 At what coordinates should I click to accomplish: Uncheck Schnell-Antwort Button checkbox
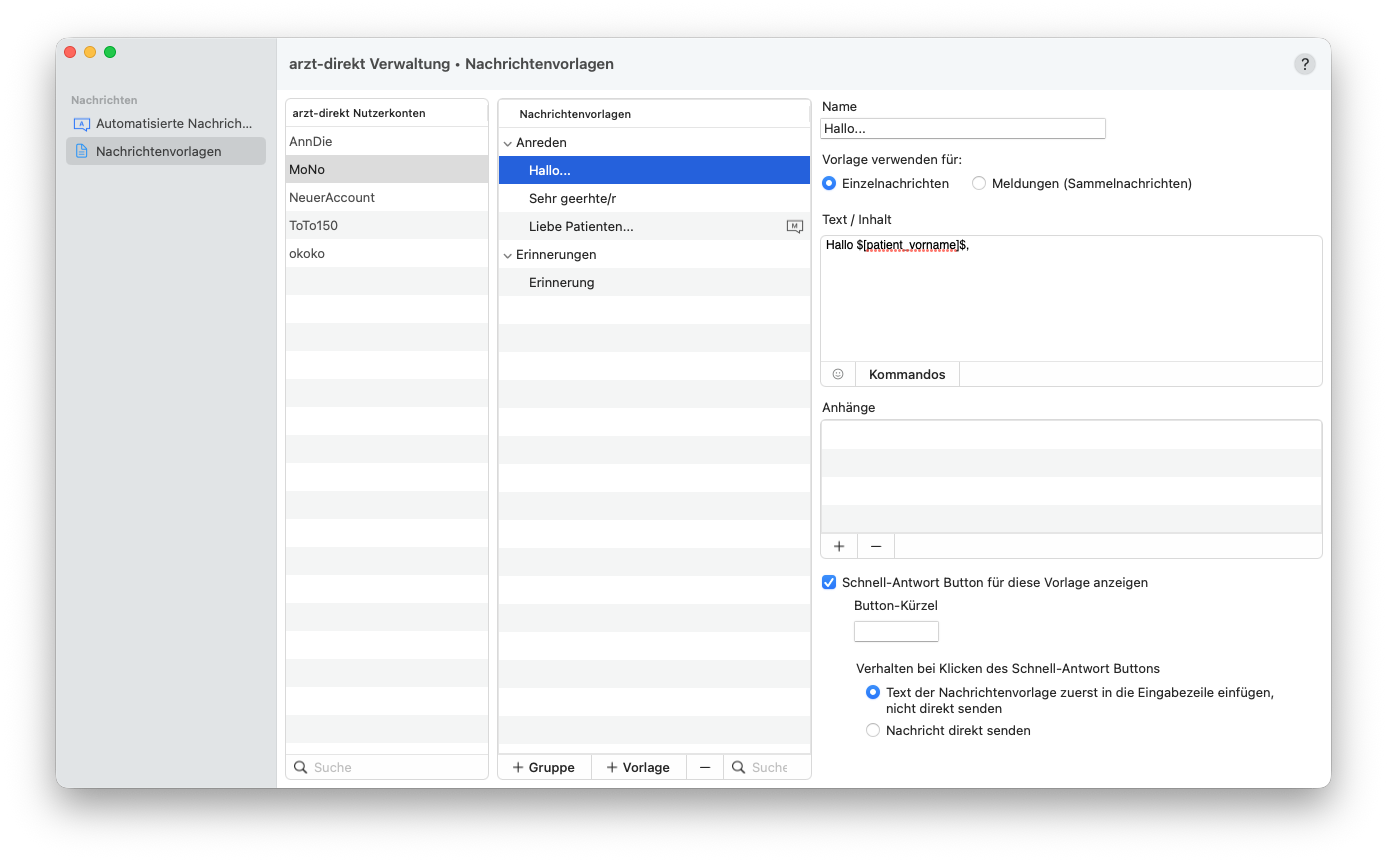click(829, 582)
